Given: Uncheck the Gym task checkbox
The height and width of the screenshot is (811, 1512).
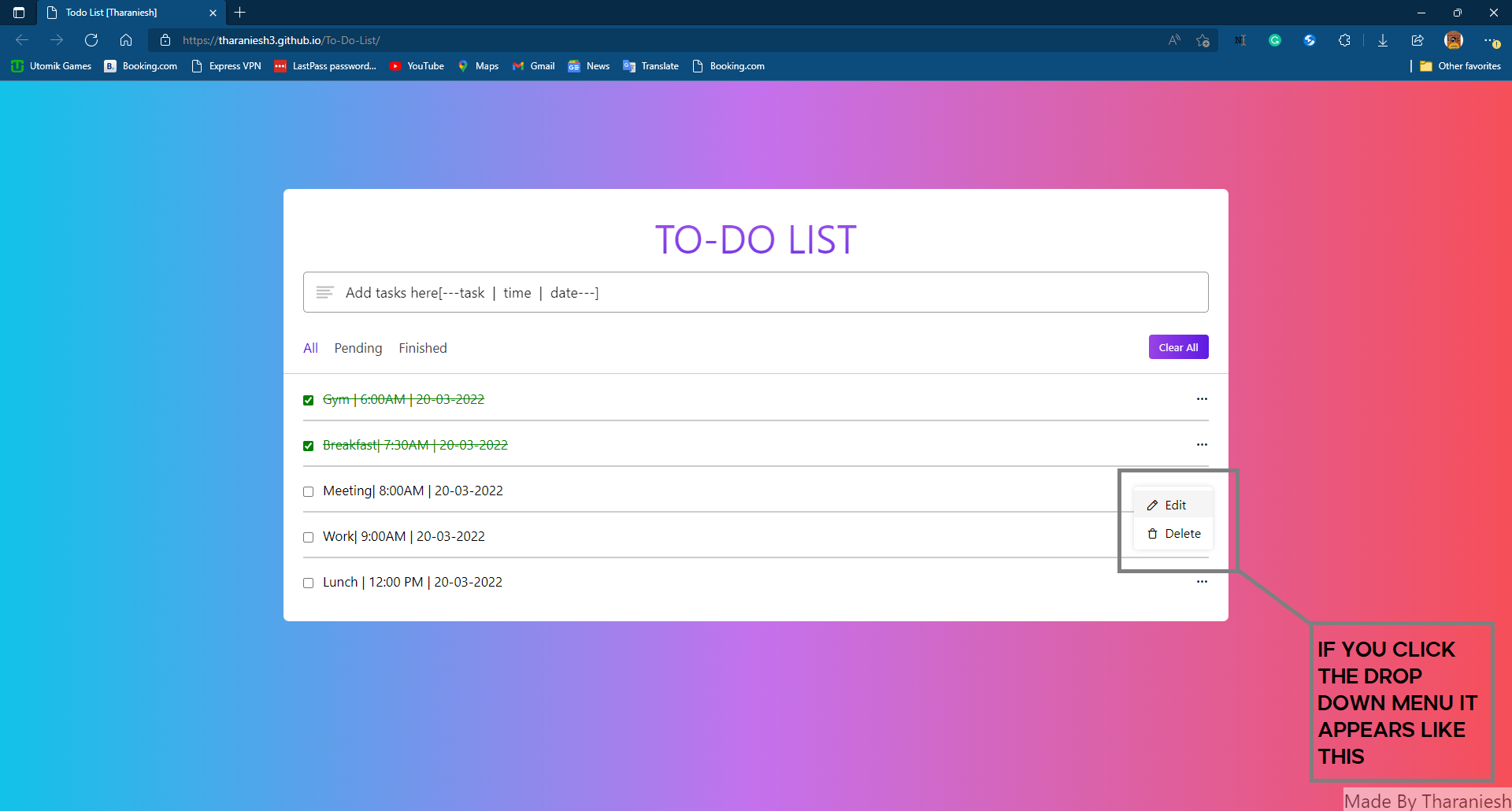Looking at the screenshot, I should 309,400.
